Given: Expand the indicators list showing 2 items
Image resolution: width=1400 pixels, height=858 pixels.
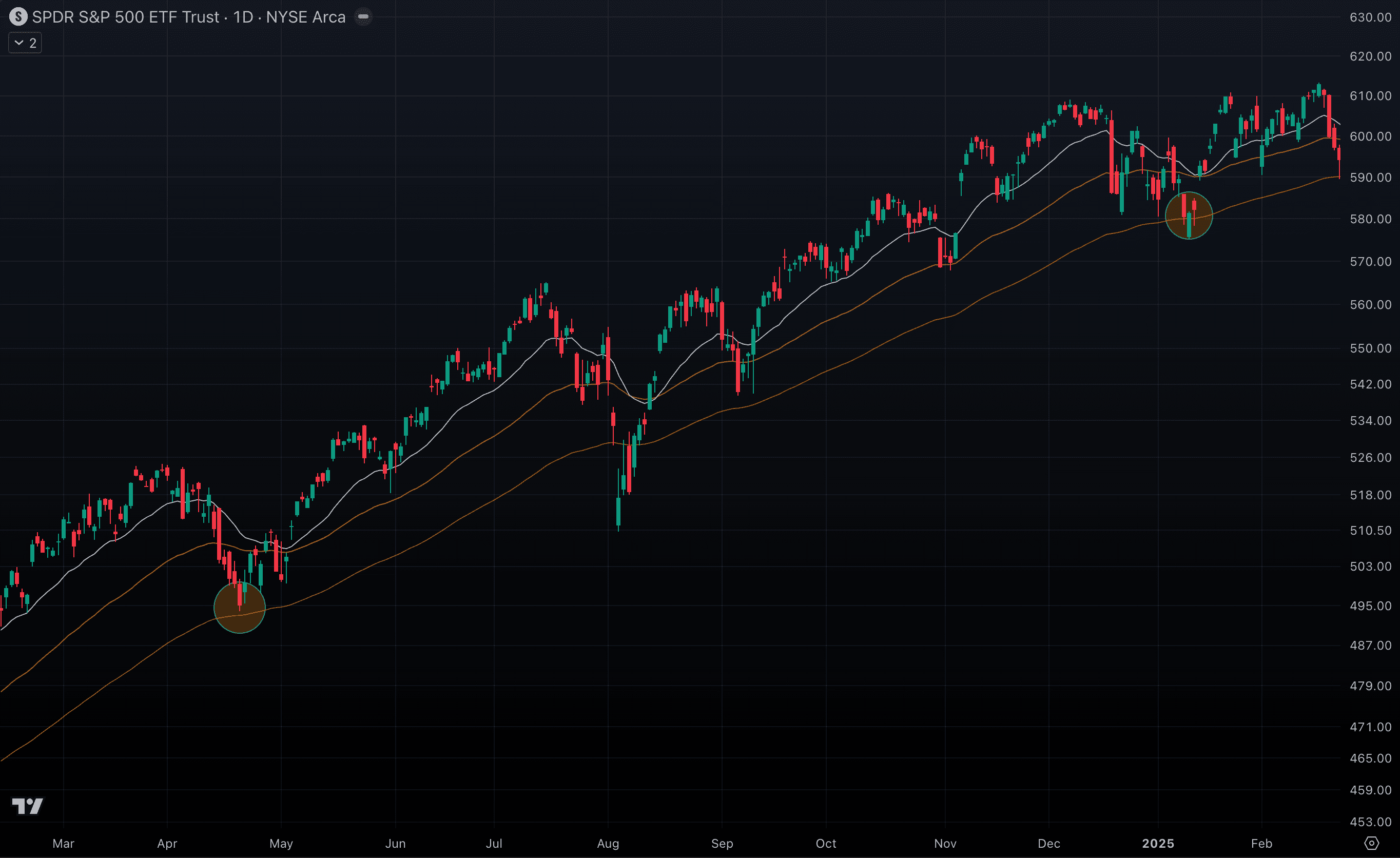Looking at the screenshot, I should pos(25,43).
